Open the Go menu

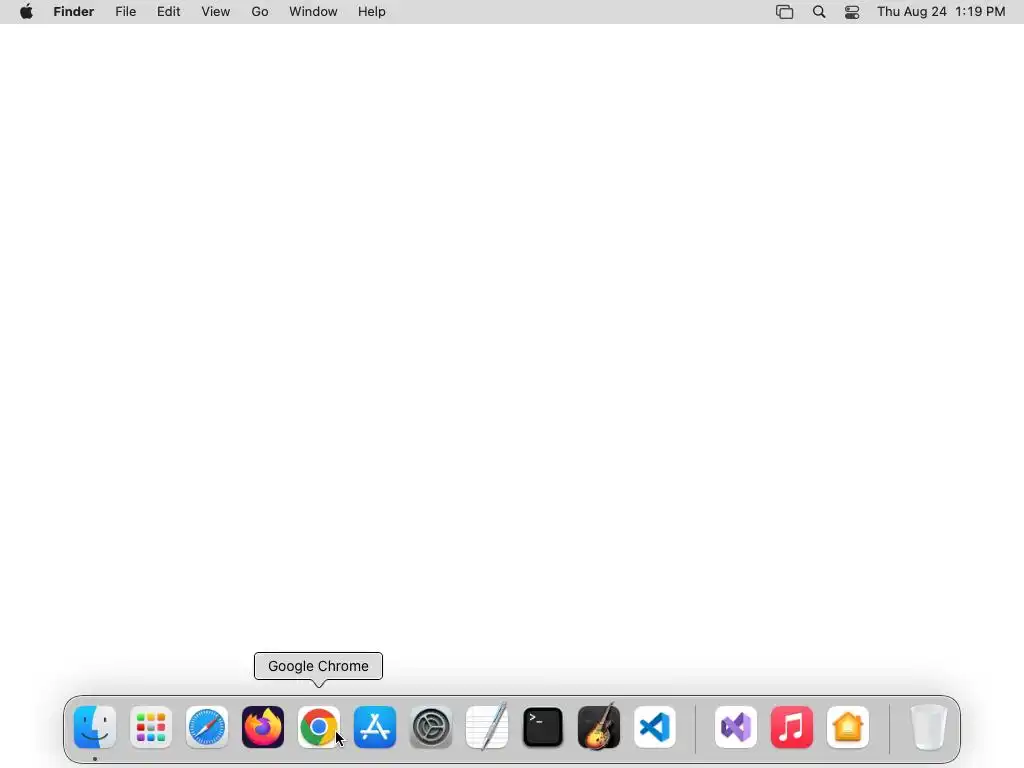260,12
